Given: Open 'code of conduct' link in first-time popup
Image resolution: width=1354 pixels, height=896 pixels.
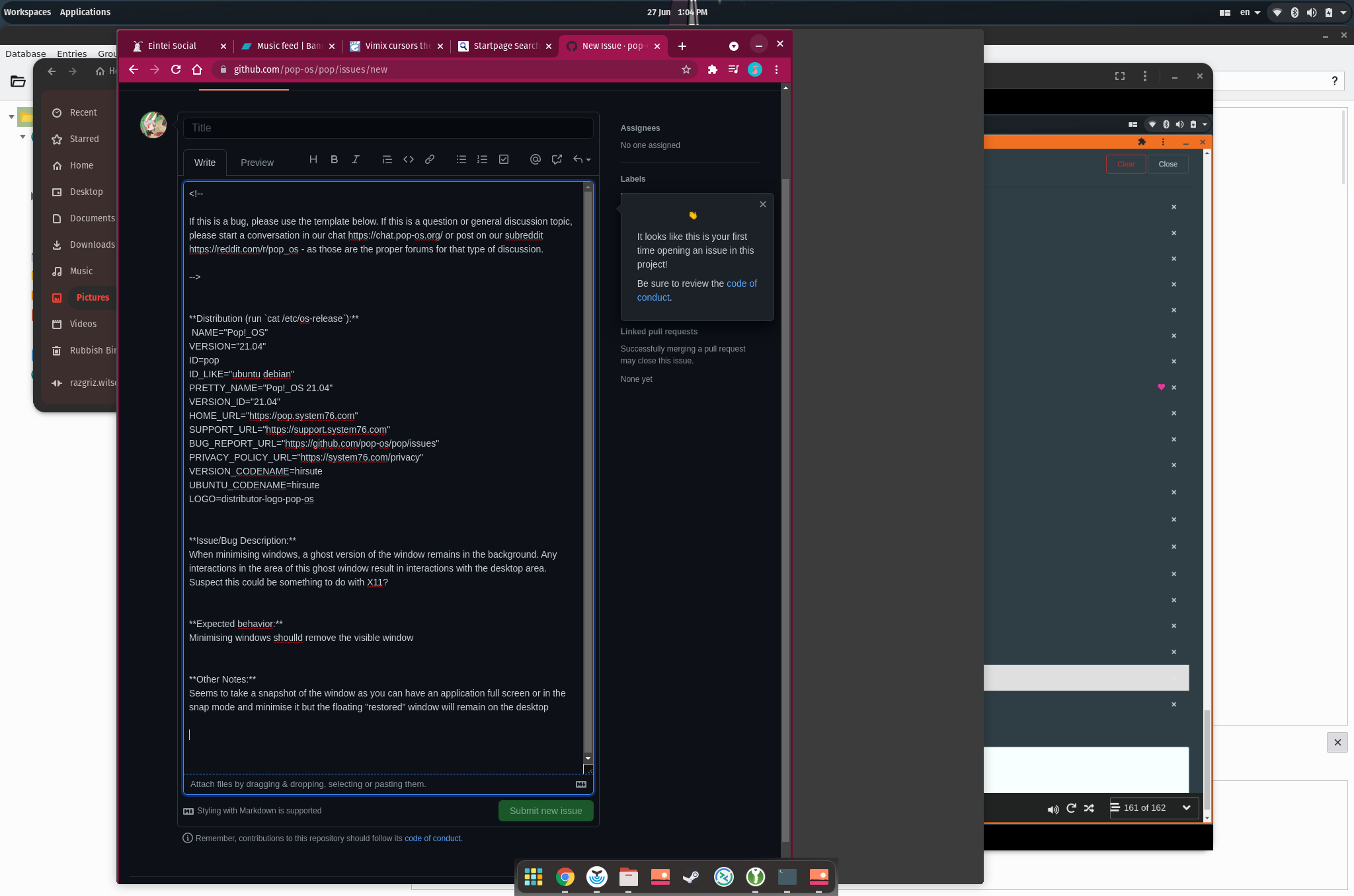Looking at the screenshot, I should point(697,290).
